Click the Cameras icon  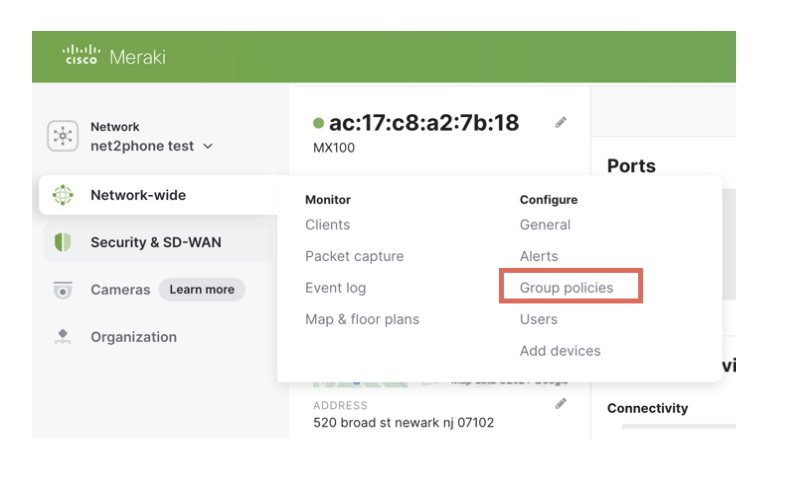click(x=63, y=290)
